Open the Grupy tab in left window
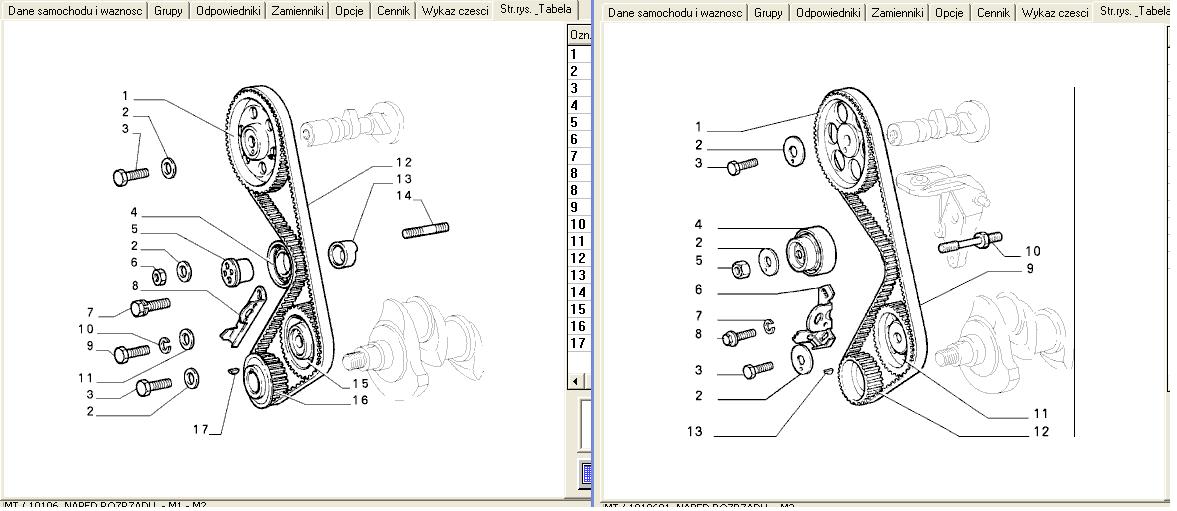 168,11
